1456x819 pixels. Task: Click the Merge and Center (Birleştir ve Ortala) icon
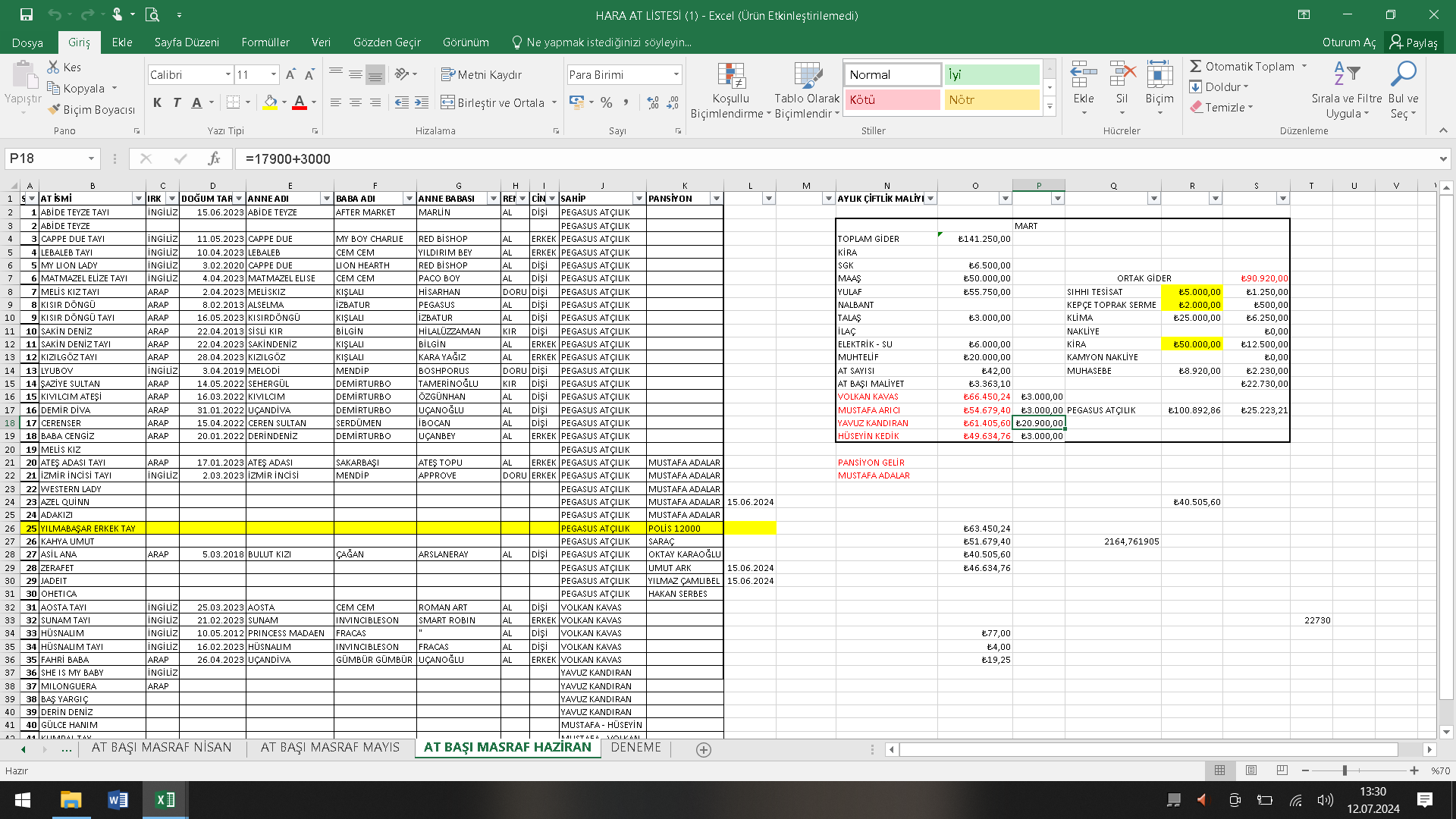pos(448,102)
